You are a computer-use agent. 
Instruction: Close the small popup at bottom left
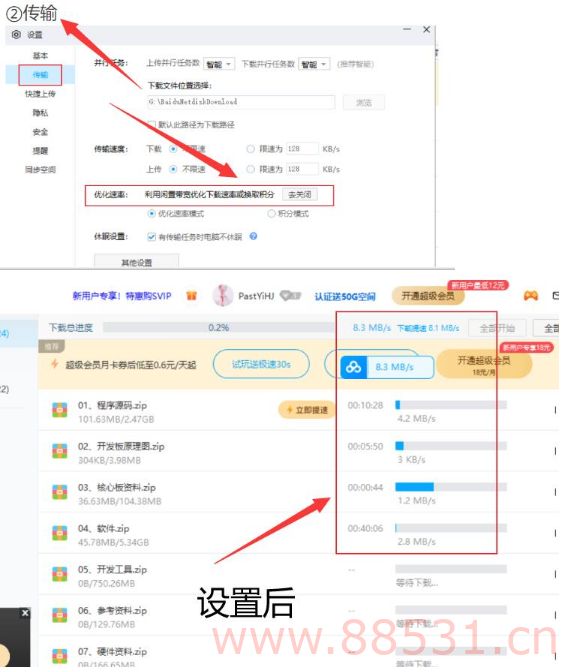pyautogui.click(x=25, y=613)
